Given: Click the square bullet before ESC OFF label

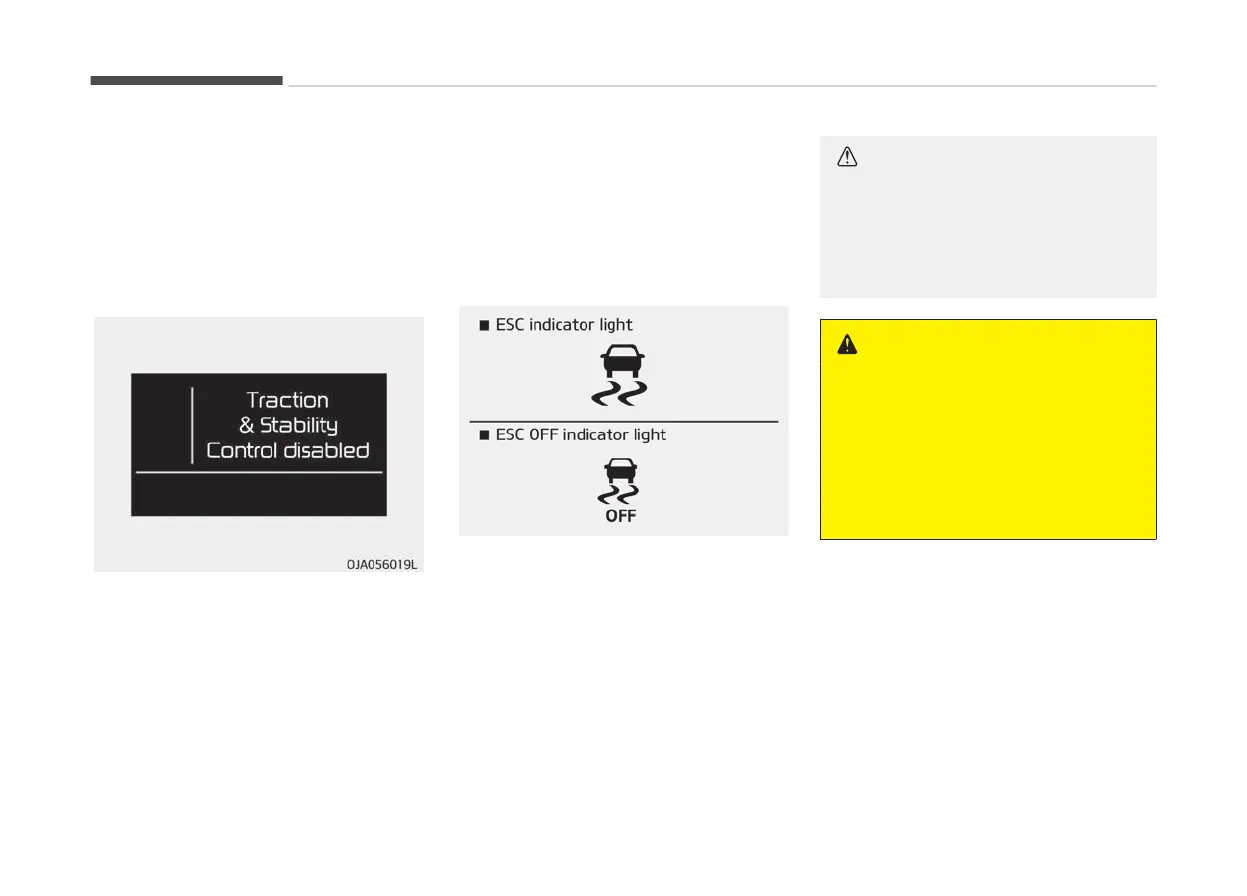Looking at the screenshot, I should coord(483,435).
